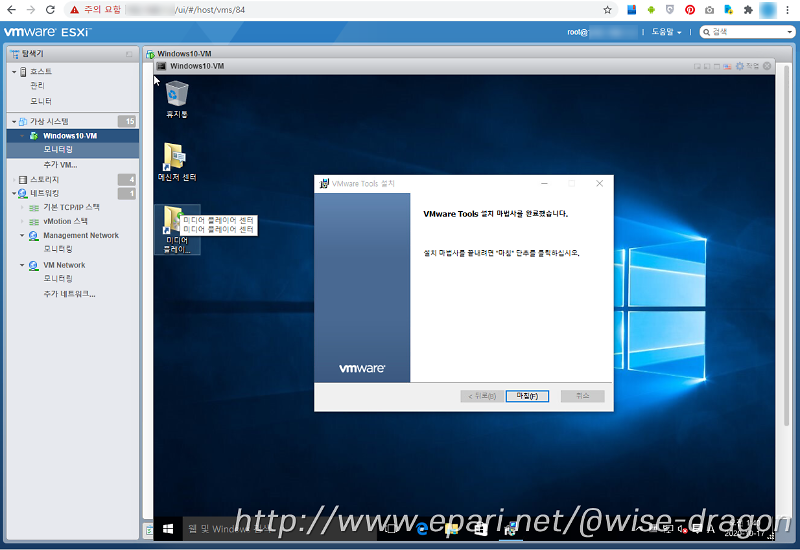Click the VMware Tools installer title icon
This screenshot has width=800, height=550.
(324, 183)
